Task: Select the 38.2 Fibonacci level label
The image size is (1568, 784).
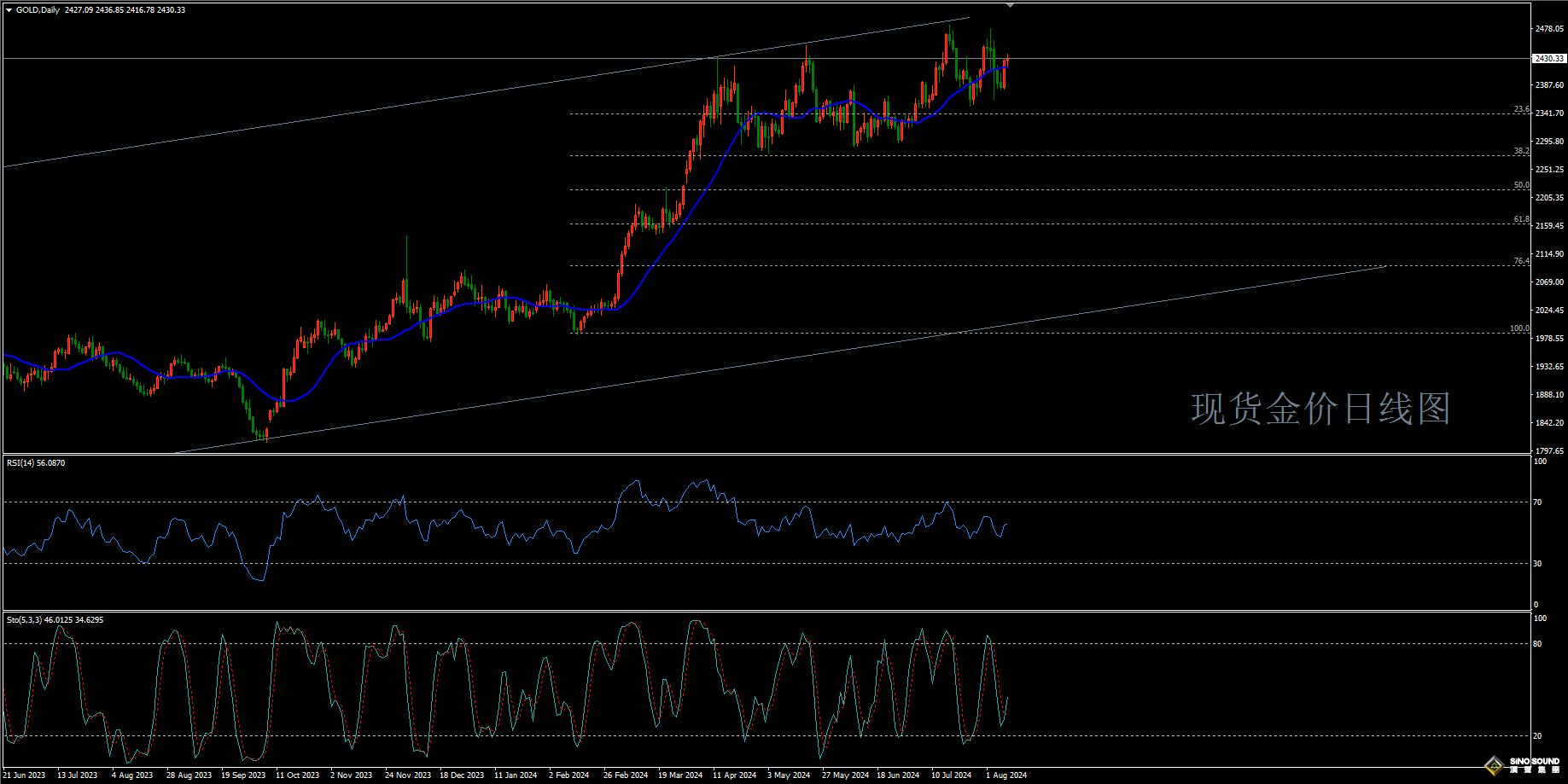Action: (x=1521, y=151)
